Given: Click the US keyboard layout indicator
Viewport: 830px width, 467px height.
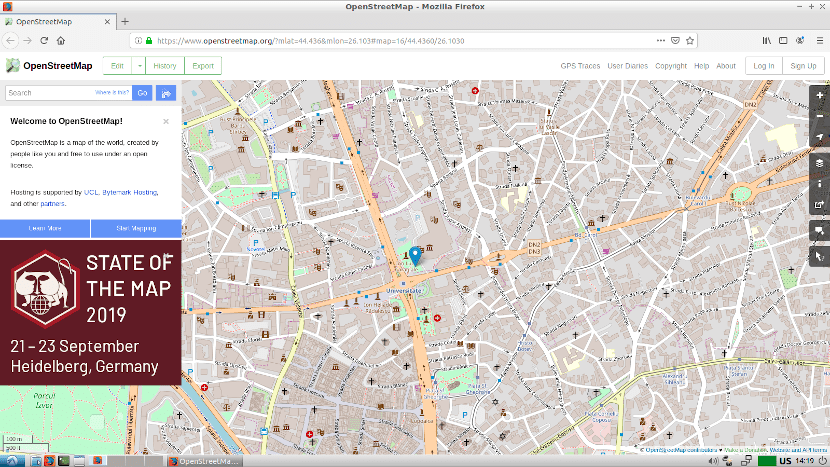Looking at the screenshot, I should (785, 461).
